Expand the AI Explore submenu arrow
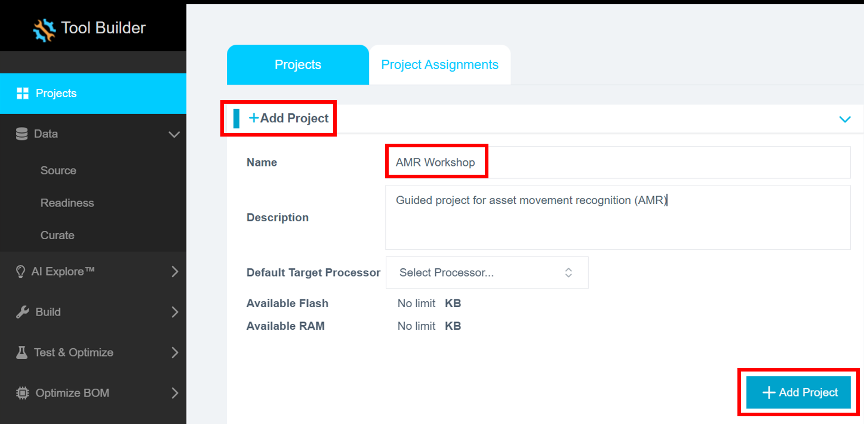Viewport: 864px width, 424px height. click(174, 271)
